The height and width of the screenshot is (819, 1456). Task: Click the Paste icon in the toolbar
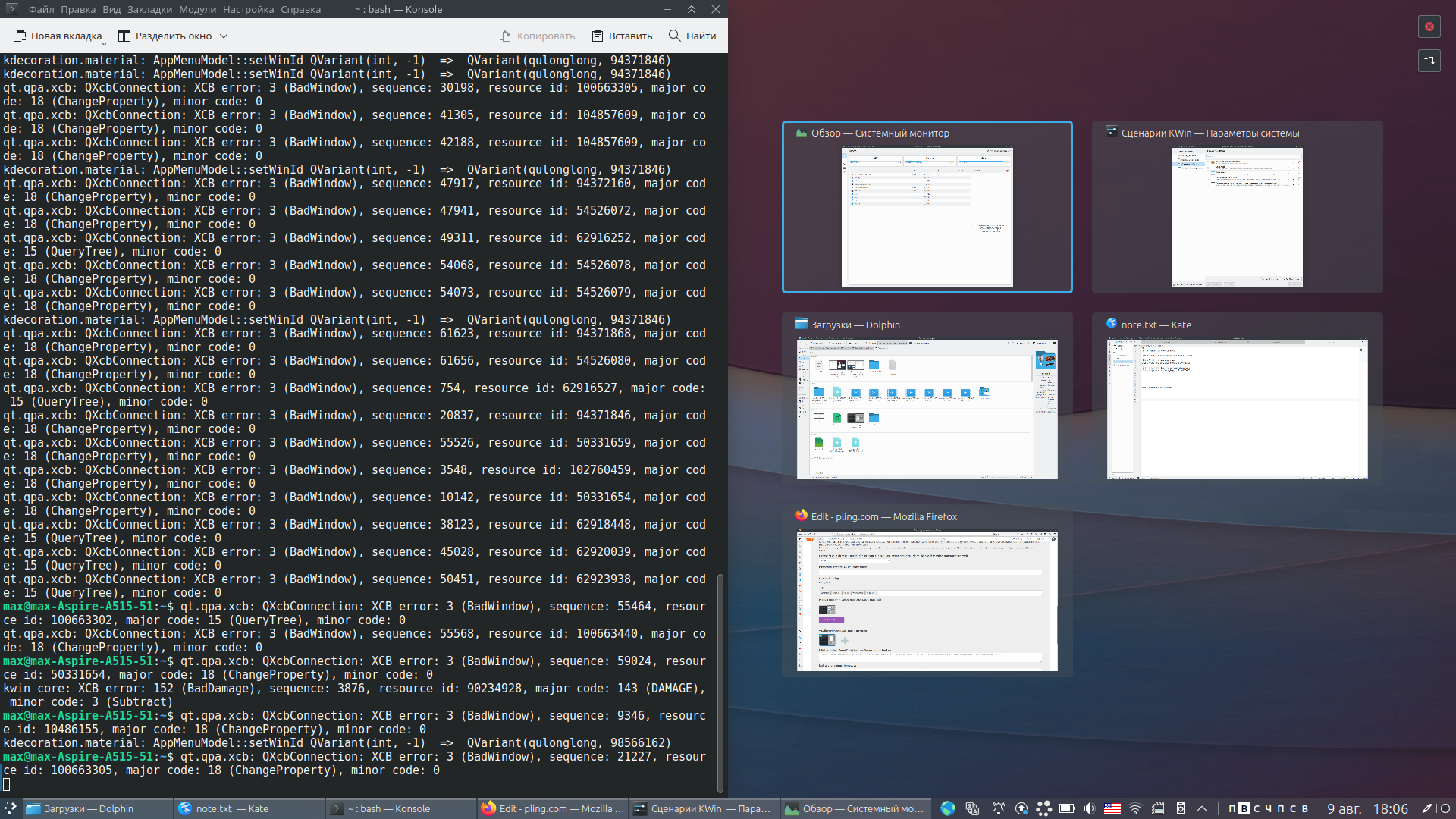pyautogui.click(x=598, y=36)
